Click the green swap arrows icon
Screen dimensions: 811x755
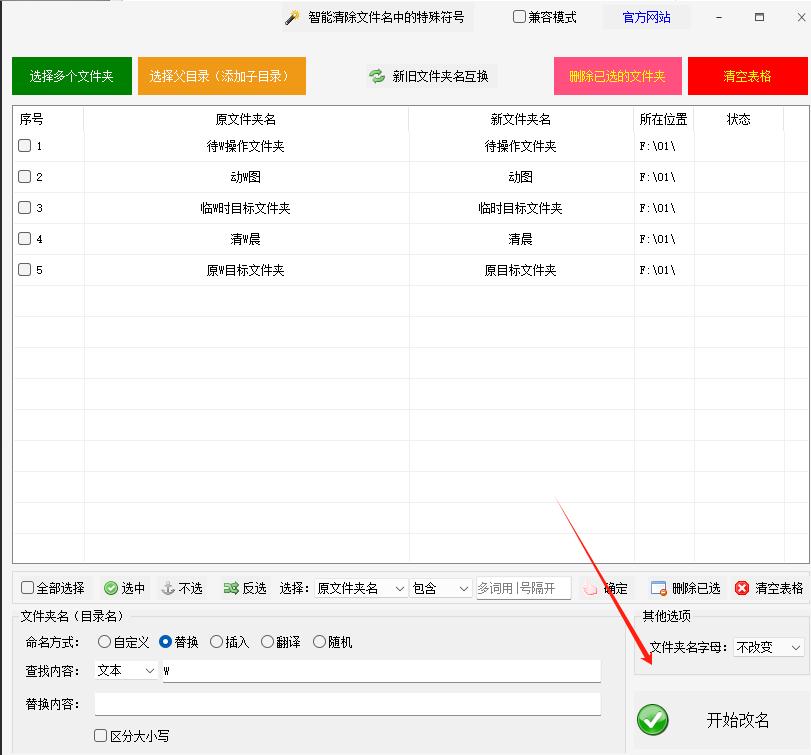[x=377, y=76]
